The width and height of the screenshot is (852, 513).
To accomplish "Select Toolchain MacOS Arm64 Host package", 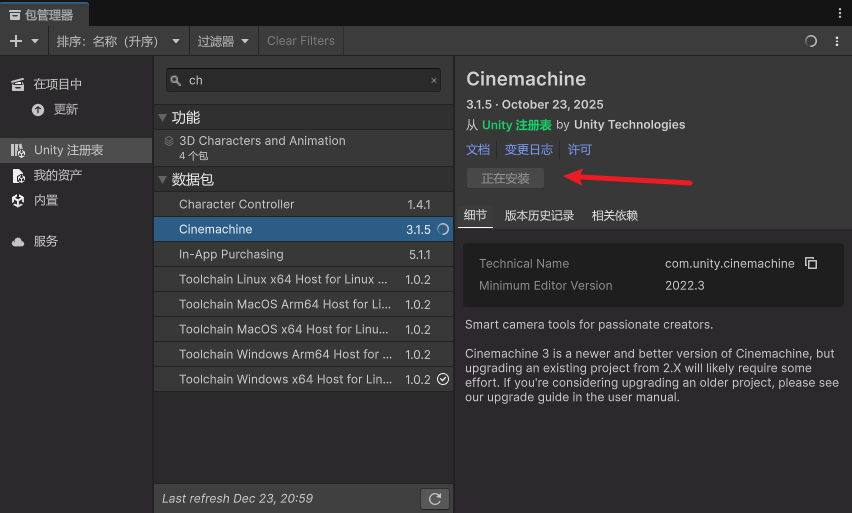I will [303, 304].
